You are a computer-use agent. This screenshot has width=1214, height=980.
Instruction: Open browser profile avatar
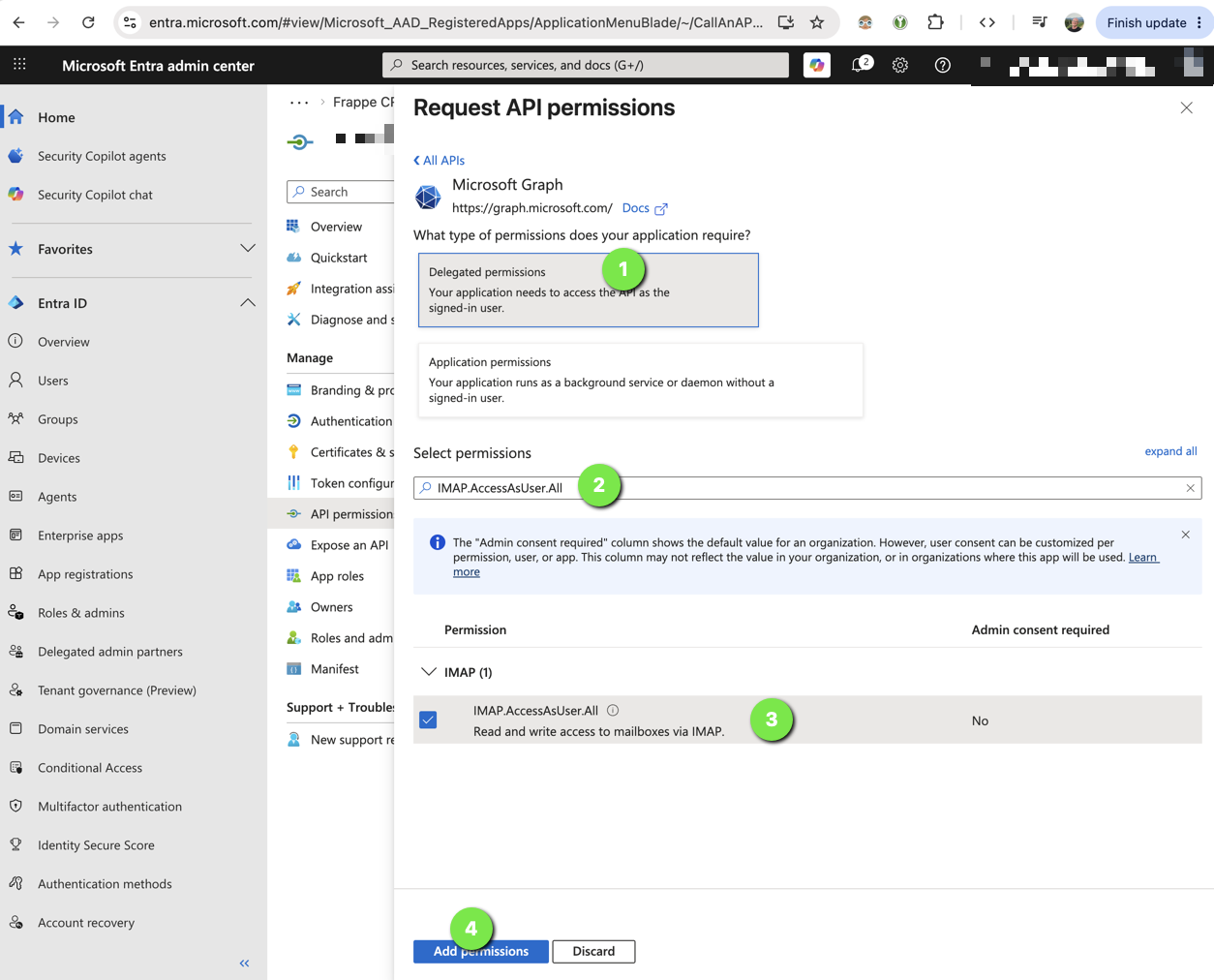click(1074, 22)
